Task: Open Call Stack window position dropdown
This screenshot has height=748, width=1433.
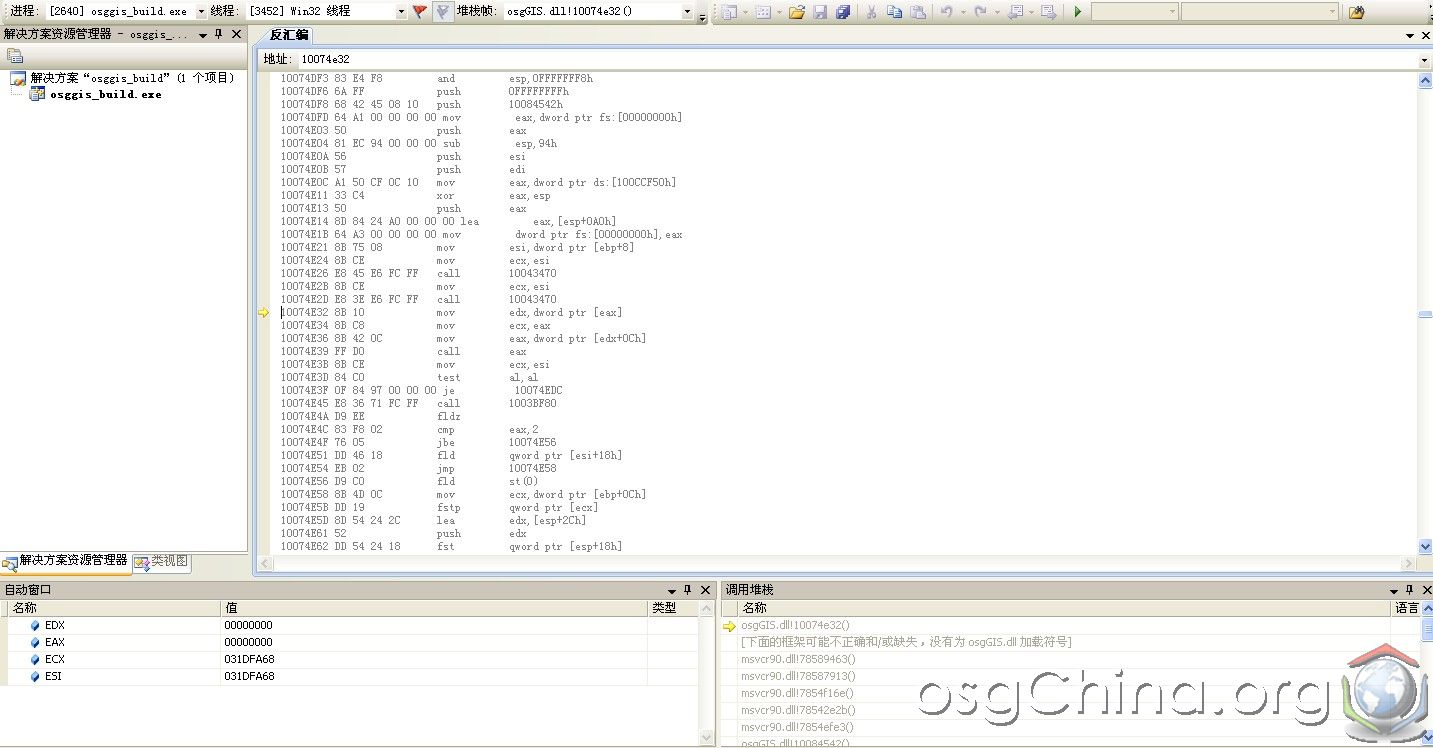Action: pyautogui.click(x=1394, y=590)
